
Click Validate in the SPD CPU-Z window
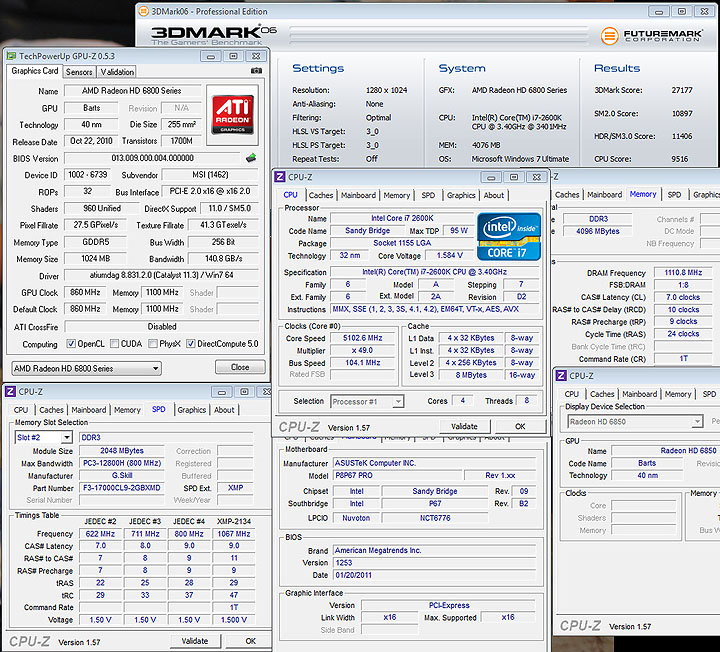[x=195, y=641]
